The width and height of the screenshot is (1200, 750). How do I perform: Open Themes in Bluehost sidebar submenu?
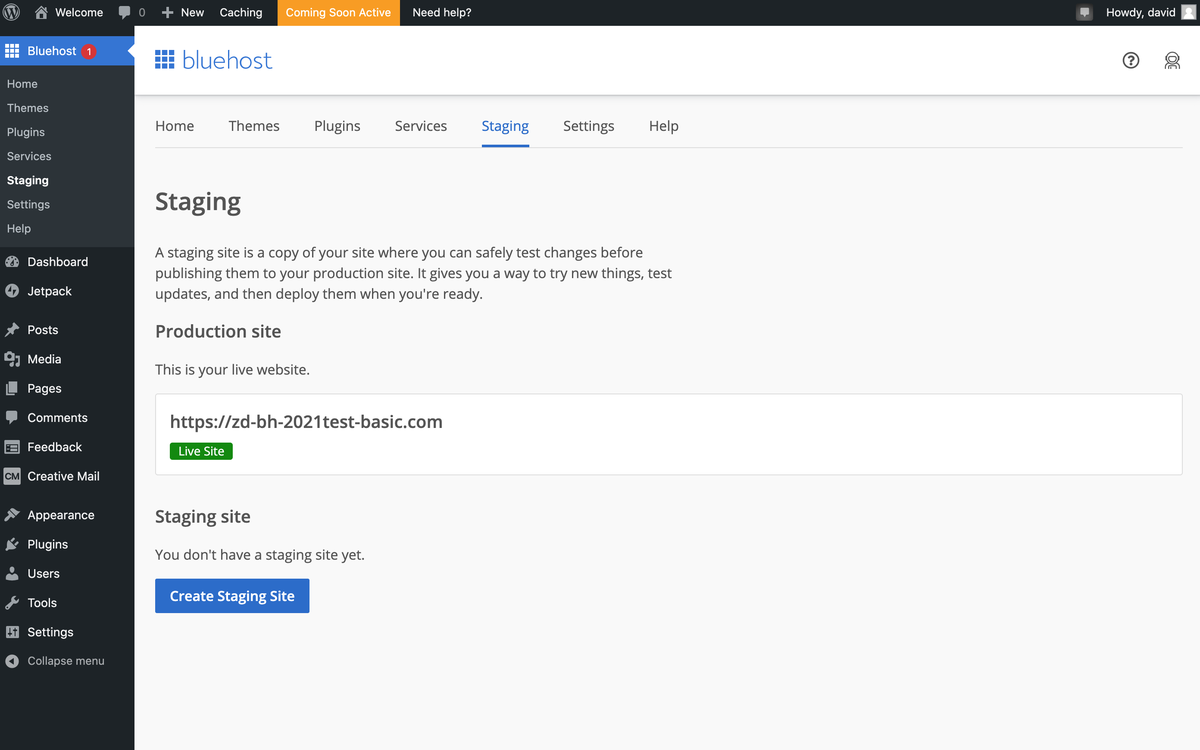point(28,108)
